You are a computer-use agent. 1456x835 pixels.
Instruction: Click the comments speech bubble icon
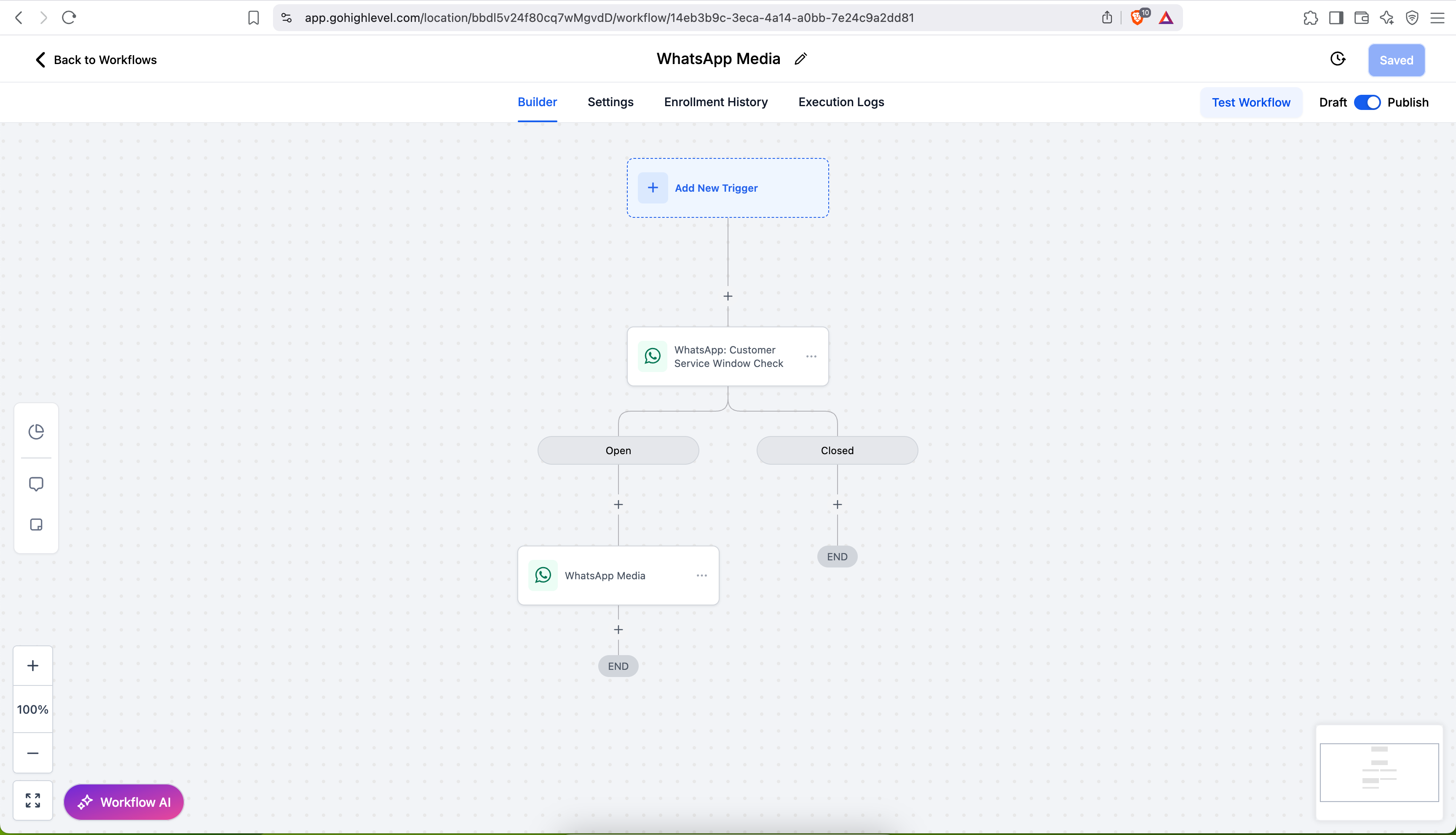(x=36, y=484)
